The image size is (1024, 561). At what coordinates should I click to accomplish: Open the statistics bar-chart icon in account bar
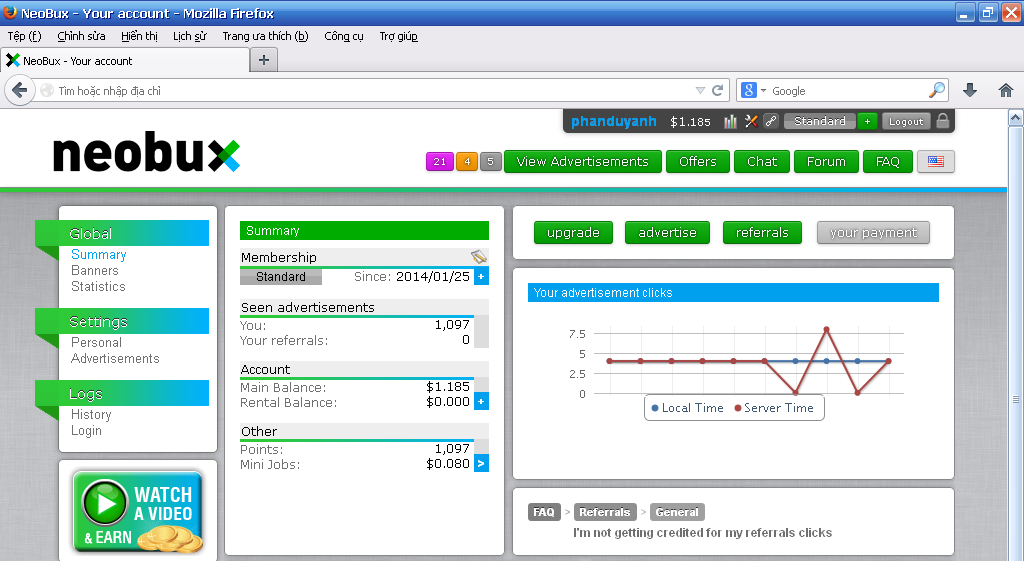pyautogui.click(x=730, y=121)
